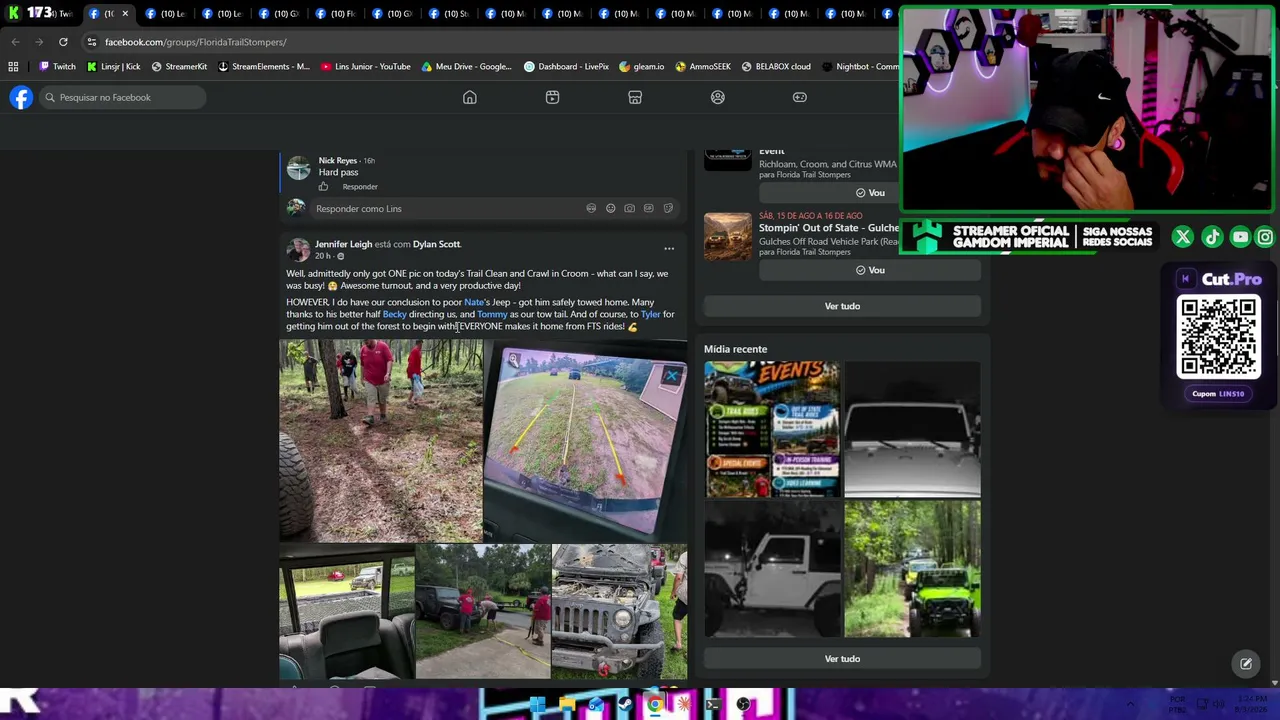Click the Tyler mention in the post
The width and height of the screenshot is (1280, 720).
pyautogui.click(x=650, y=314)
